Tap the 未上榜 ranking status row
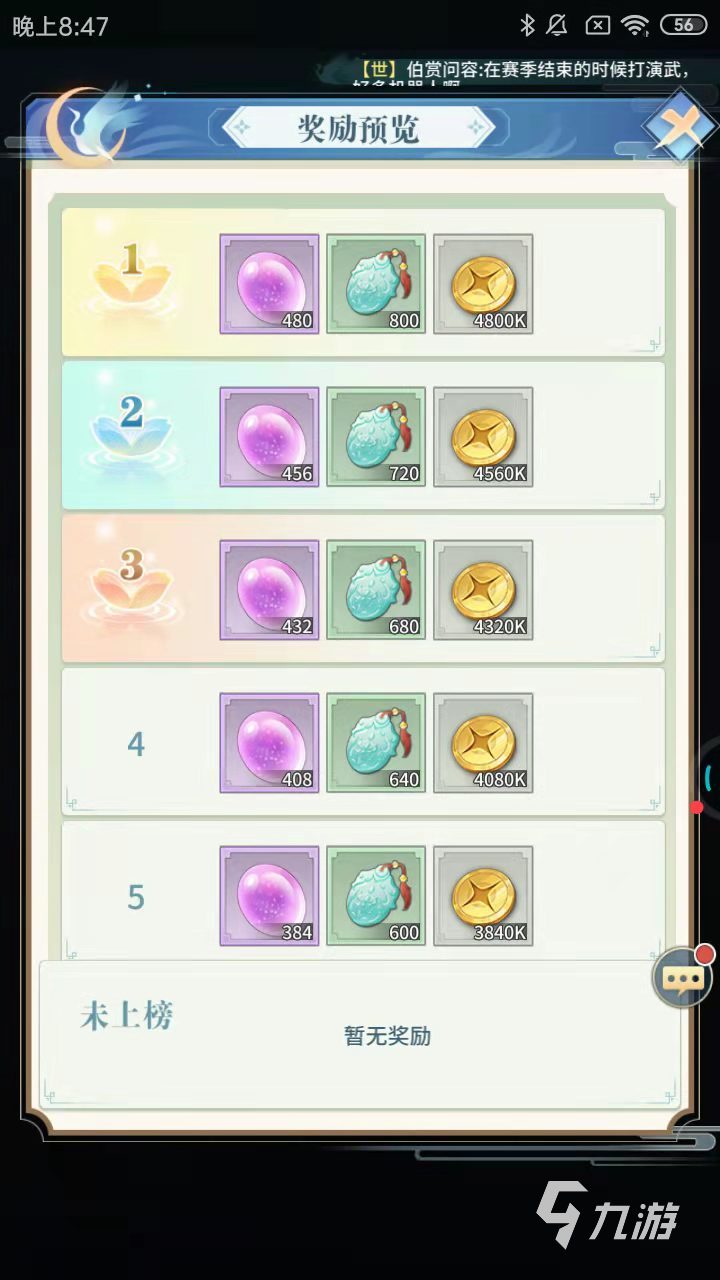Screen dimensions: 720x1280 pos(360,1033)
